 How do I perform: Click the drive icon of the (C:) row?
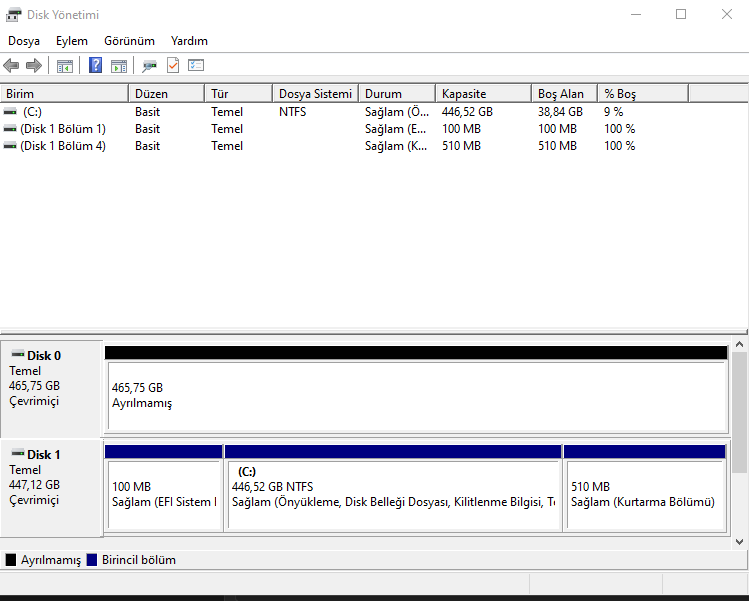(x=10, y=112)
